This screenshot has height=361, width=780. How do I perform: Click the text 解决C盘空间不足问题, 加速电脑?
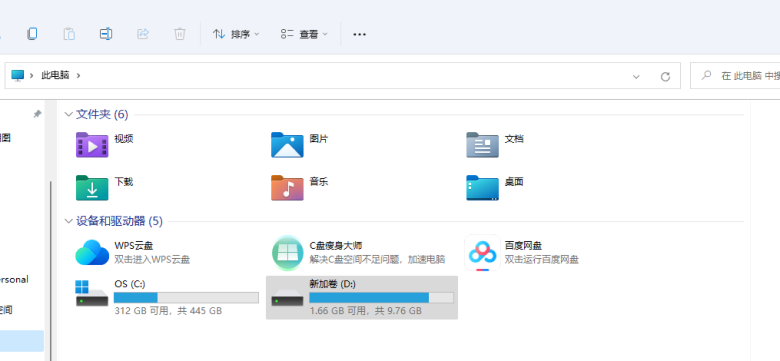coord(377,259)
